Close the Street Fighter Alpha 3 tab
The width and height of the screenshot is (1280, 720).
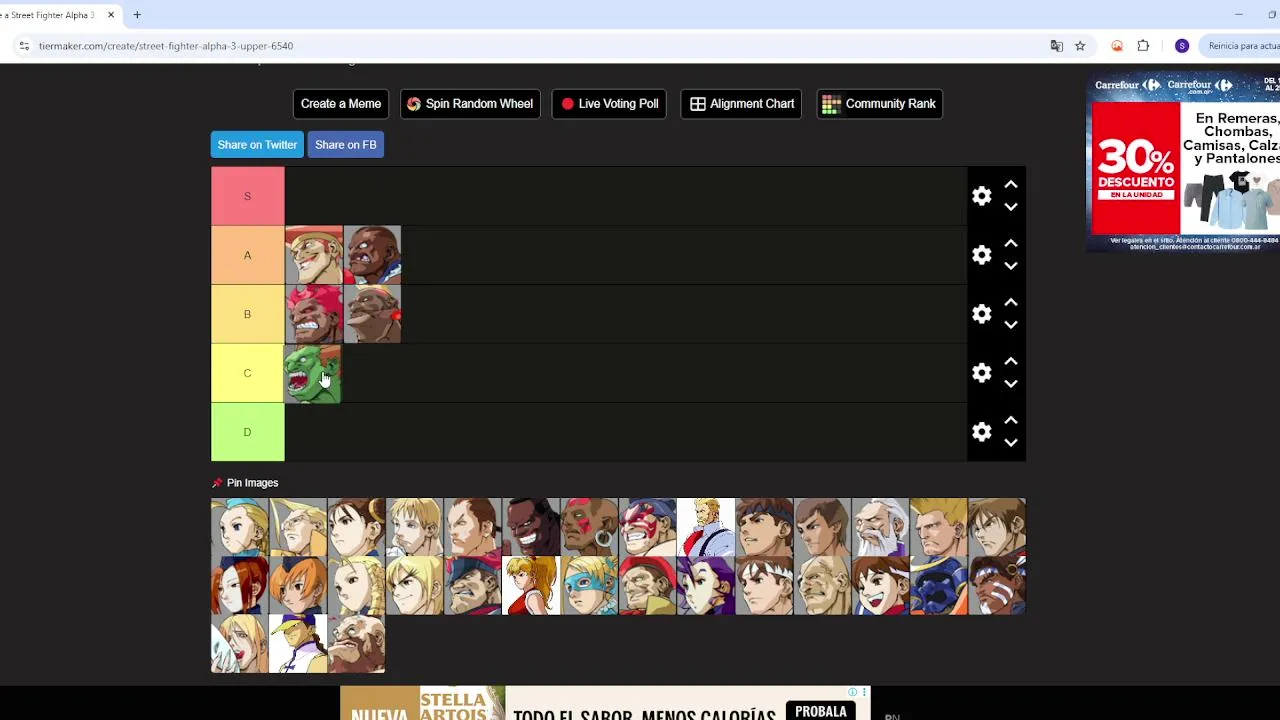point(111,15)
